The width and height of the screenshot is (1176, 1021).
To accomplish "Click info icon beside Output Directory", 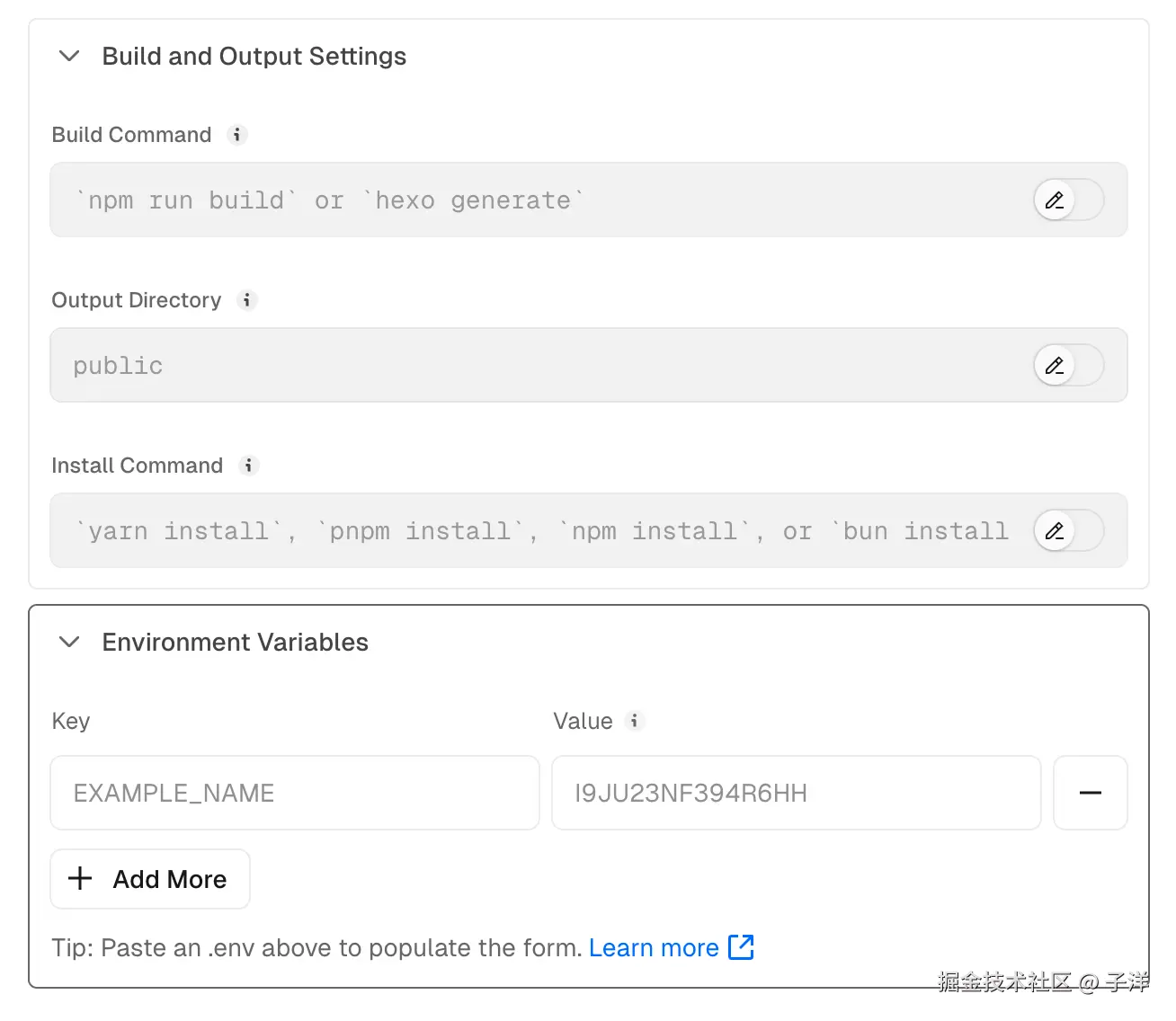I will point(247,300).
